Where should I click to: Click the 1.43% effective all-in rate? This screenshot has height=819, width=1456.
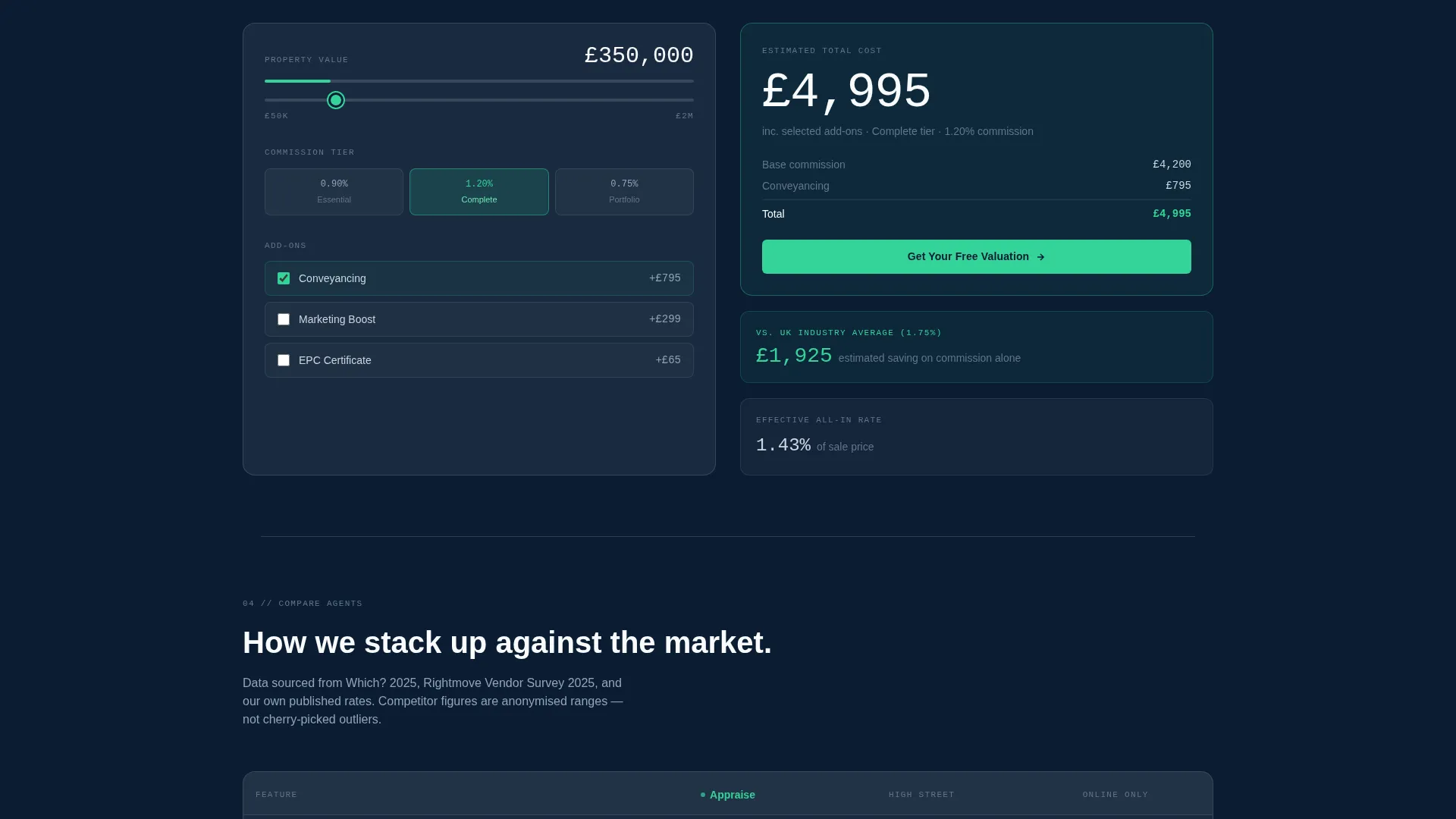tap(783, 445)
